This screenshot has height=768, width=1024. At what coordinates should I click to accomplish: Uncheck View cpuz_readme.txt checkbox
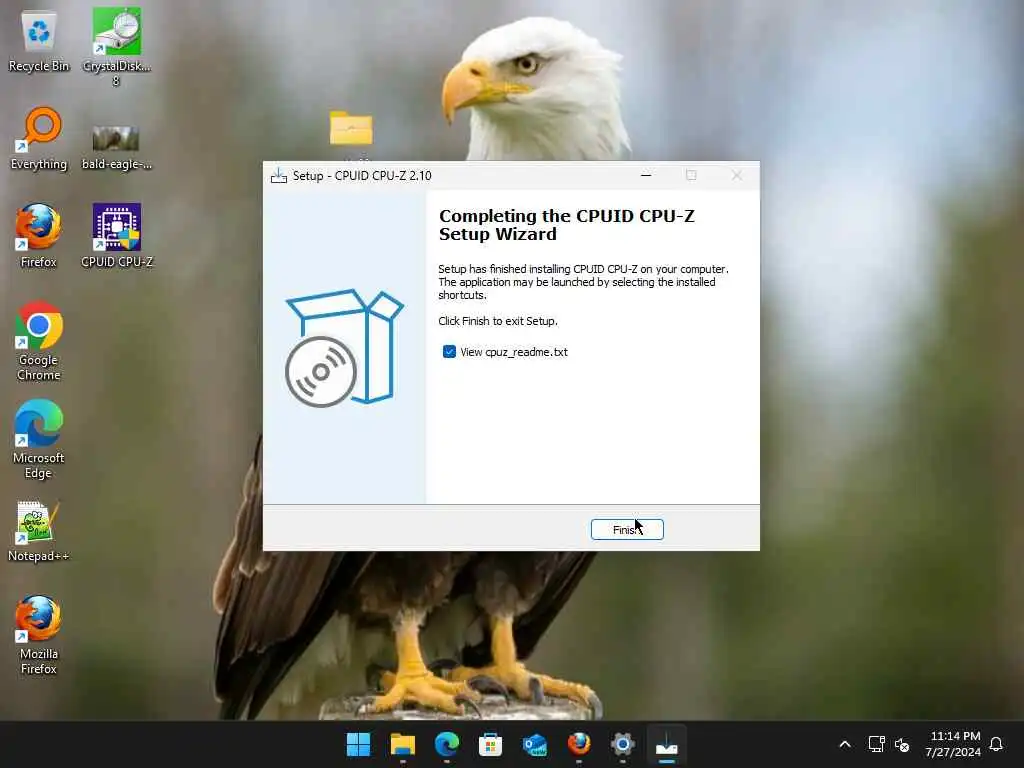[449, 352]
